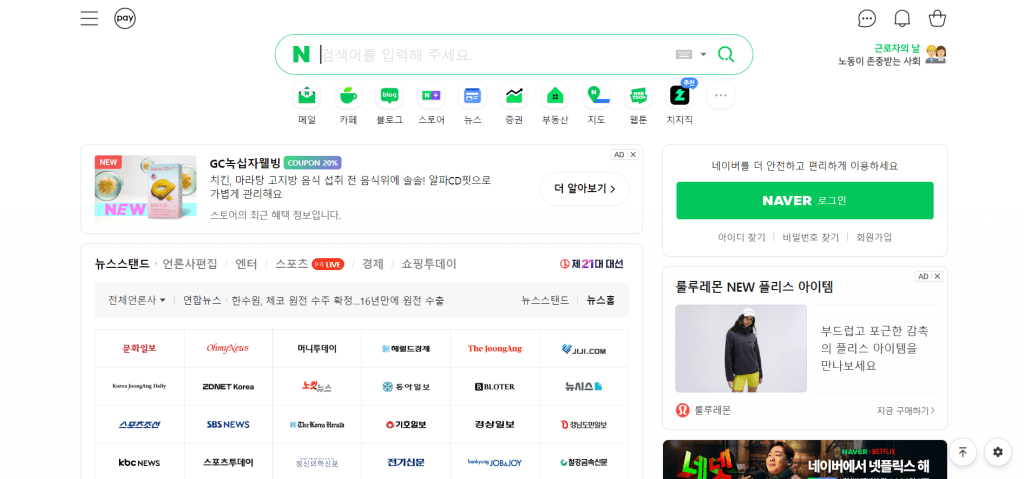This screenshot has width=1024, height=479.
Task: Open the 연합뉴스 한수원 headline
Action: pyautogui.click(x=313, y=300)
